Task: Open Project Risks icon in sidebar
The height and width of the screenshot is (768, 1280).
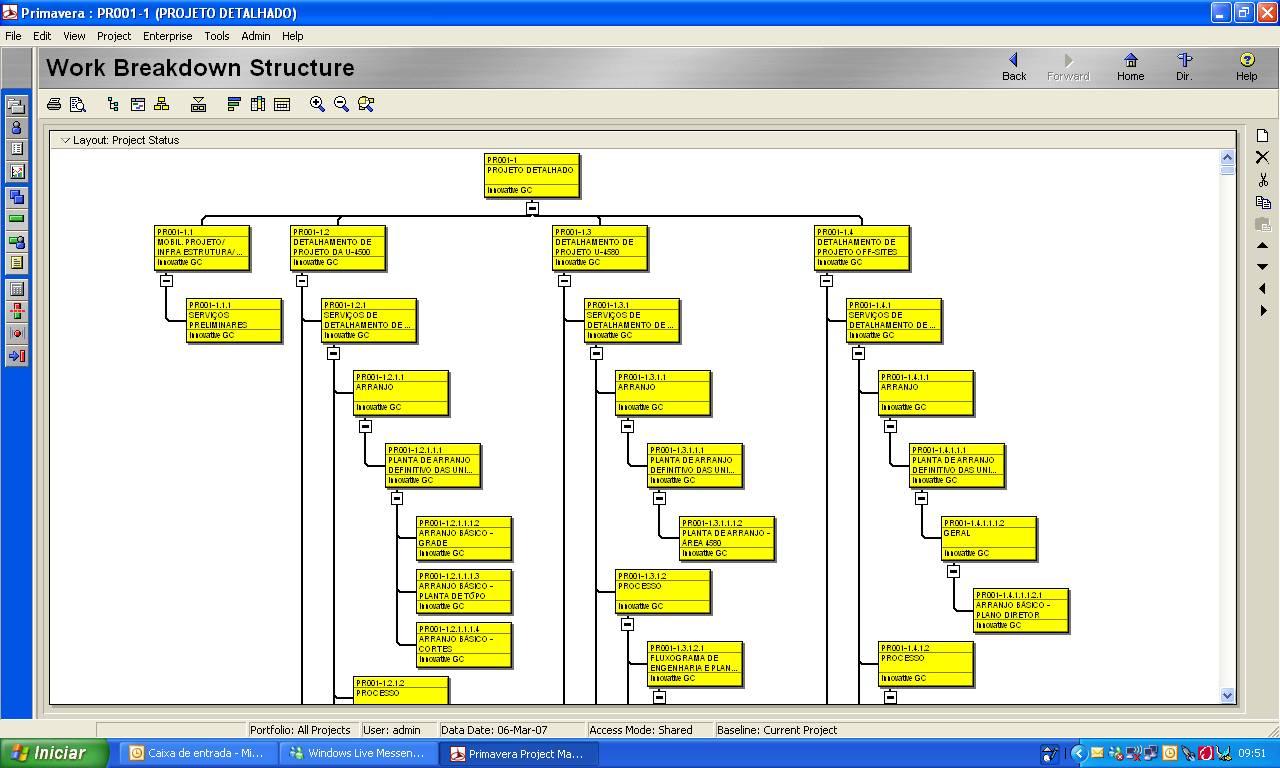Action: pyautogui.click(x=16, y=356)
